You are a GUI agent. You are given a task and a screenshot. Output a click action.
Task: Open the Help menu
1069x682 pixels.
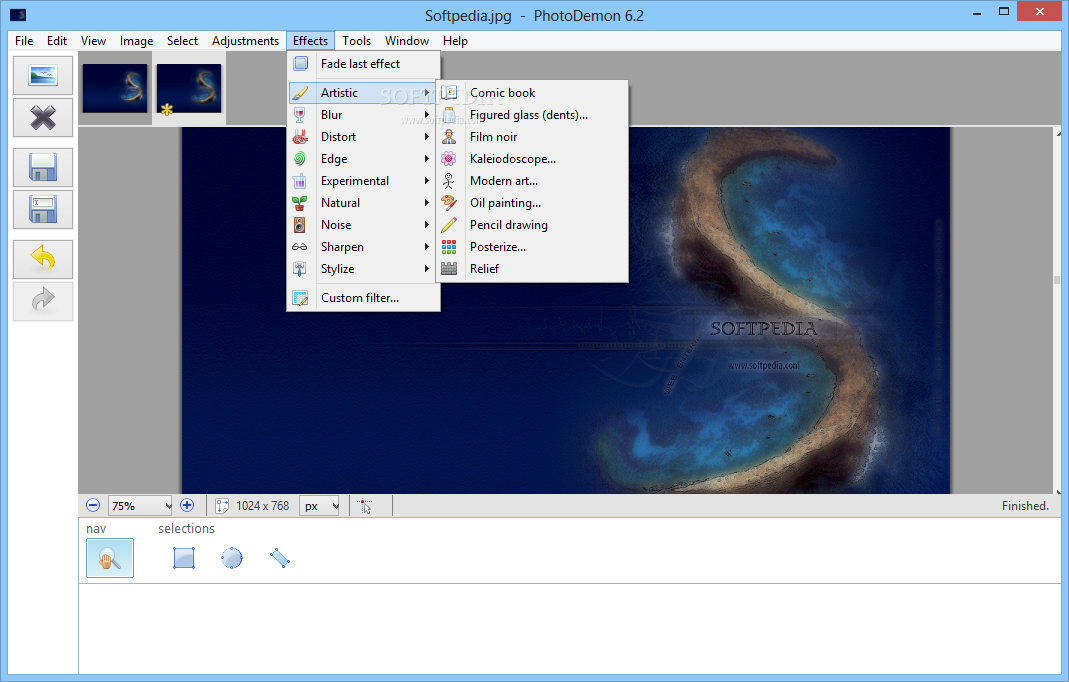[x=455, y=41]
